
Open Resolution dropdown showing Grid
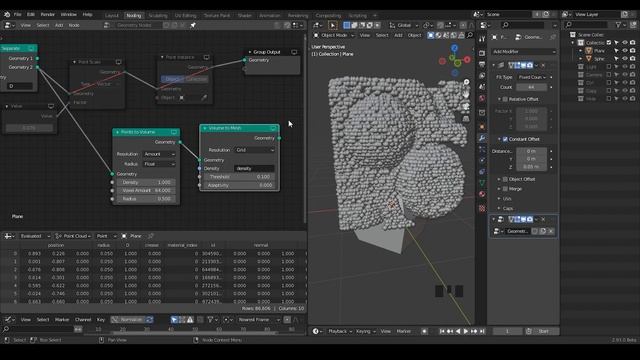[x=255, y=150]
